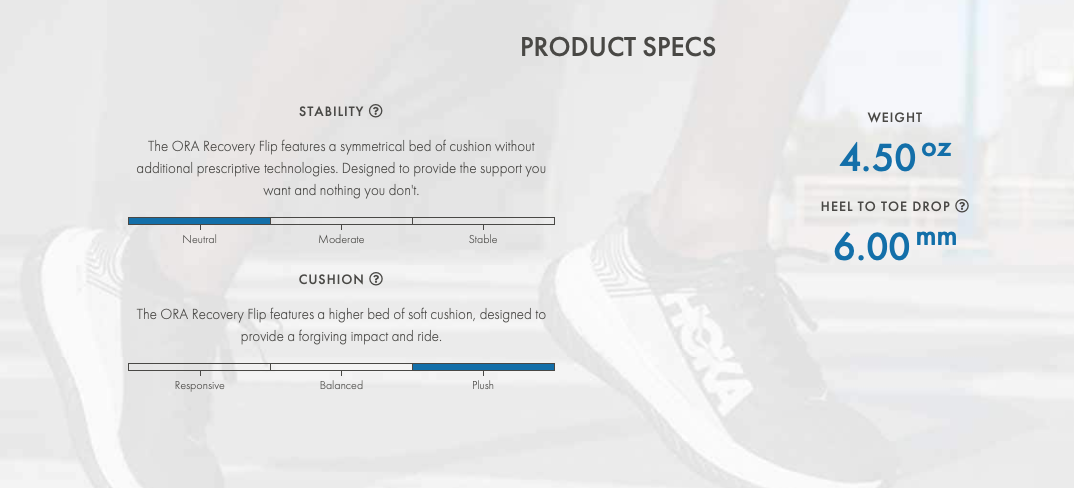Click the 6.00 mm drop value
This screenshot has height=488, width=1074.
895,245
